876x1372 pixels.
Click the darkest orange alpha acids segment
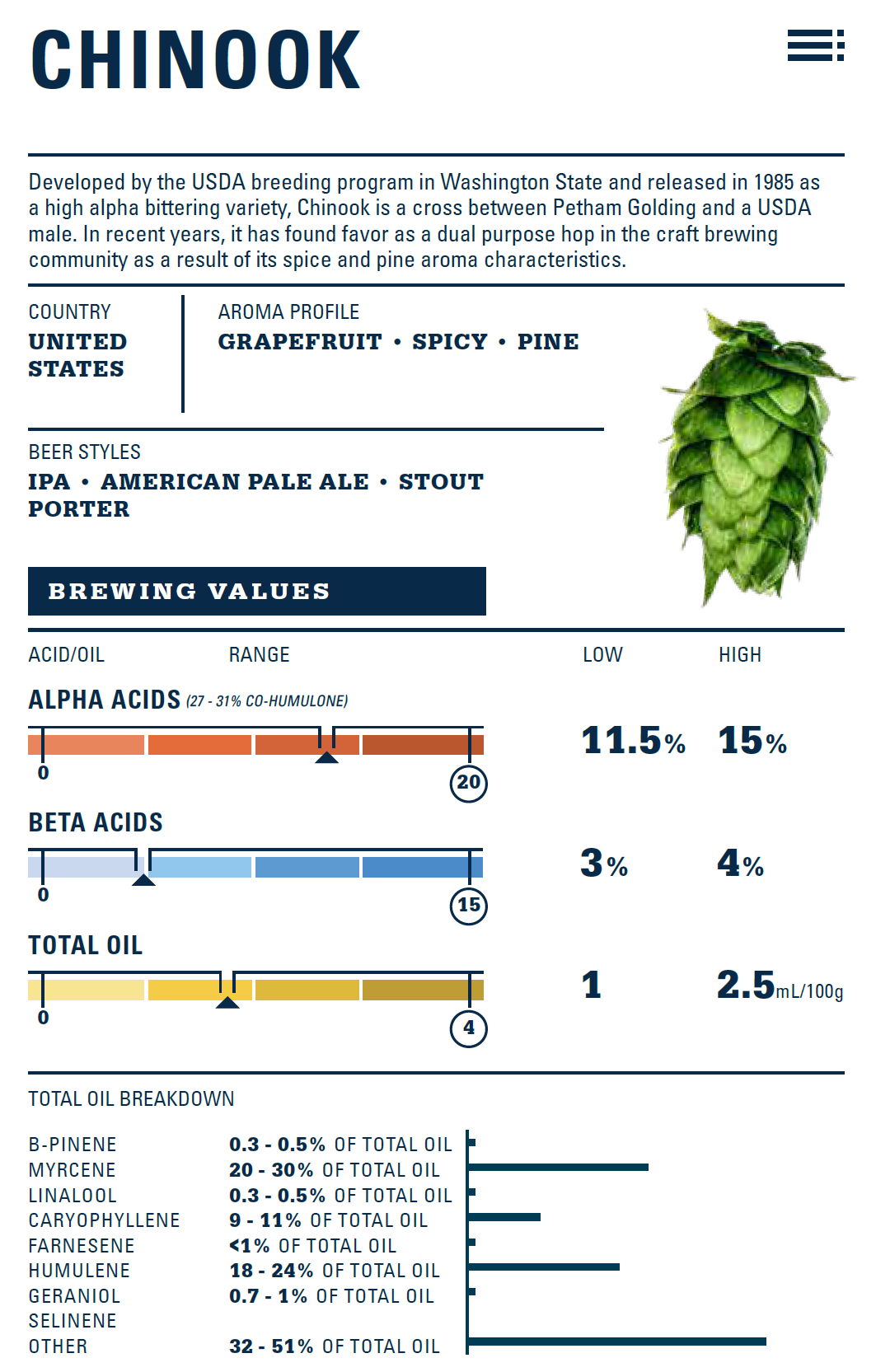(422, 746)
